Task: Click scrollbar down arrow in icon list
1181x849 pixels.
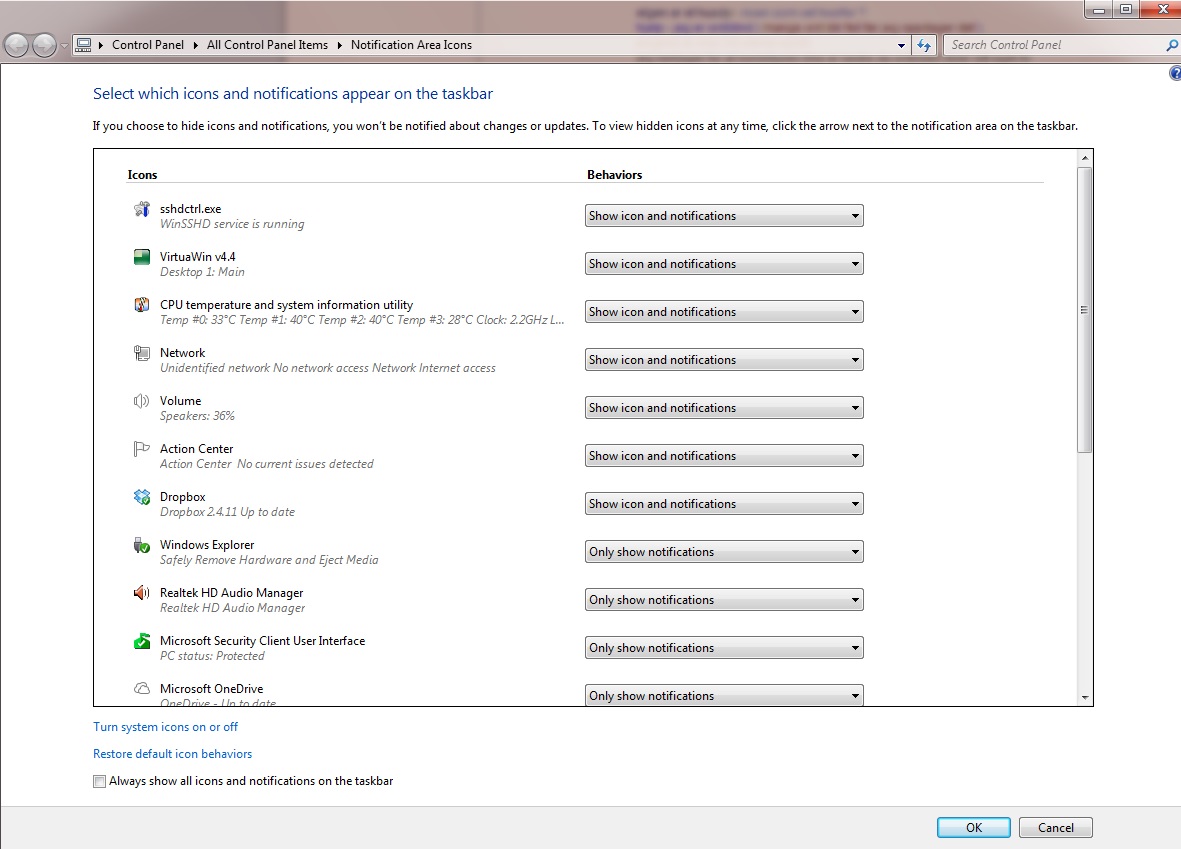Action: pos(1085,698)
